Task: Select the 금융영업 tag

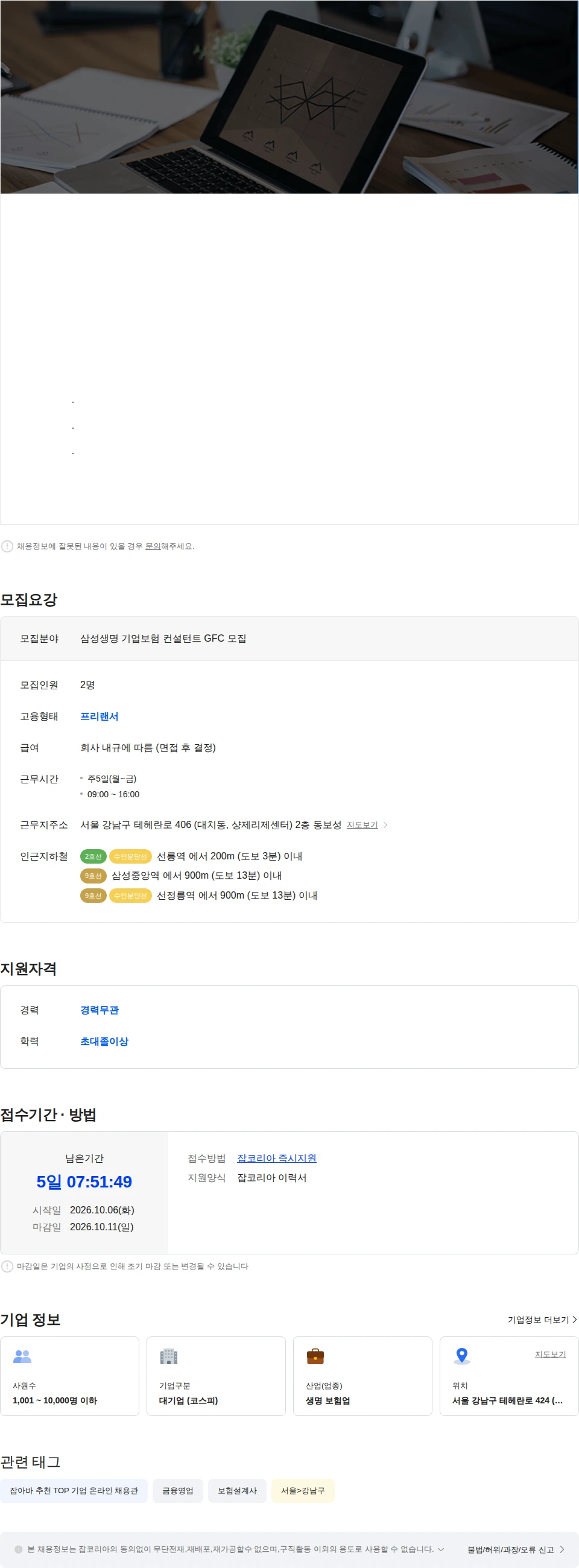Action: (178, 1491)
